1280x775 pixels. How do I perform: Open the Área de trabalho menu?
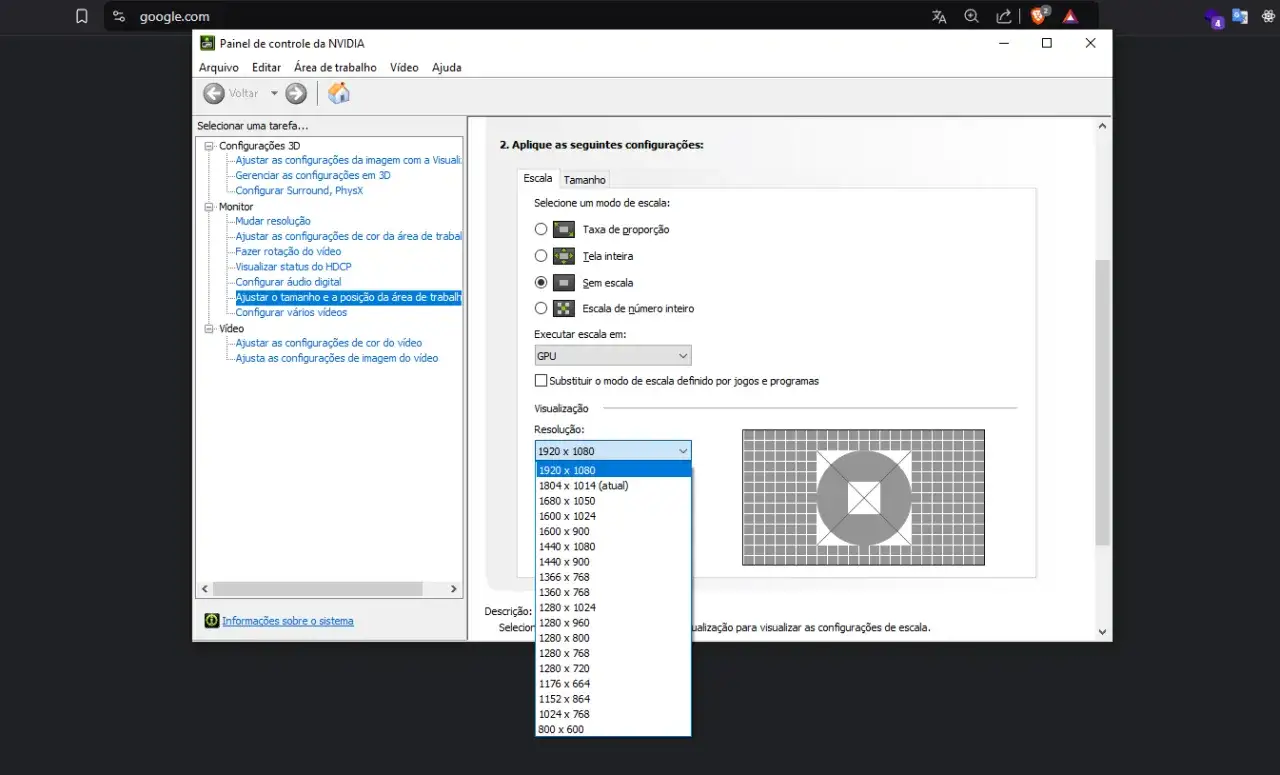[x=335, y=67]
